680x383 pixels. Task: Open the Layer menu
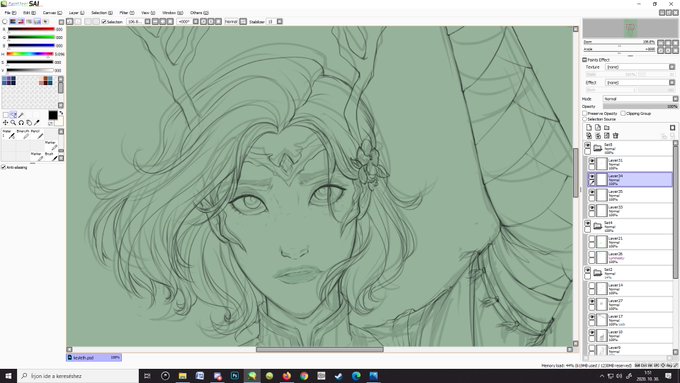(76, 13)
